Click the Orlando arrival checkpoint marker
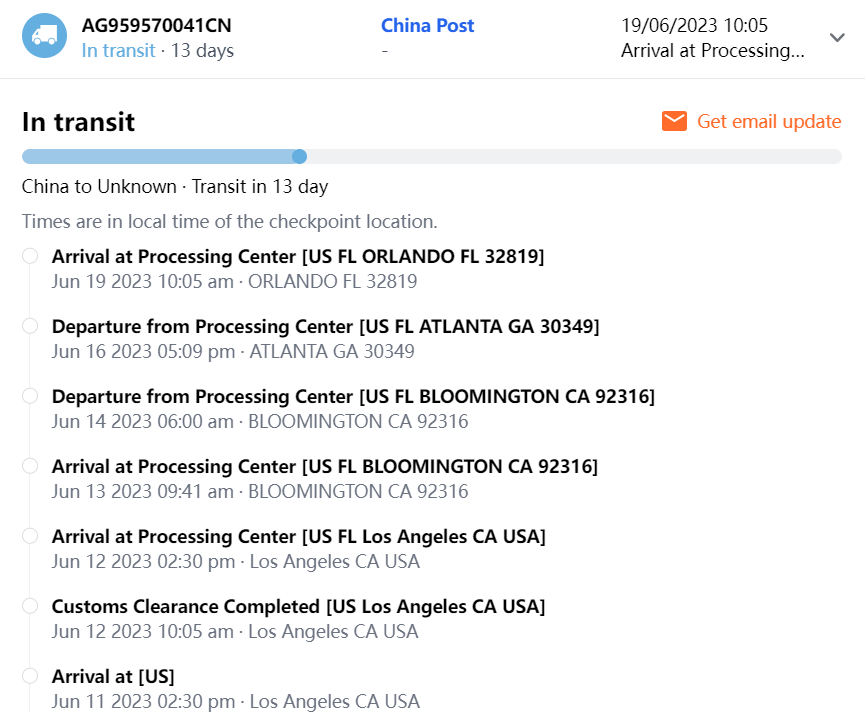 click(x=30, y=256)
